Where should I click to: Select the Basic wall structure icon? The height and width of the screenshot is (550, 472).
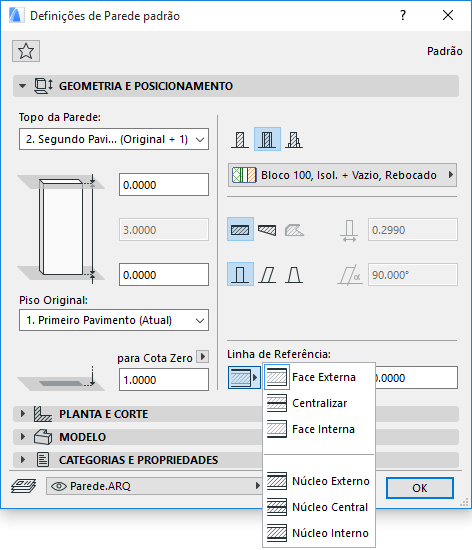[240, 139]
